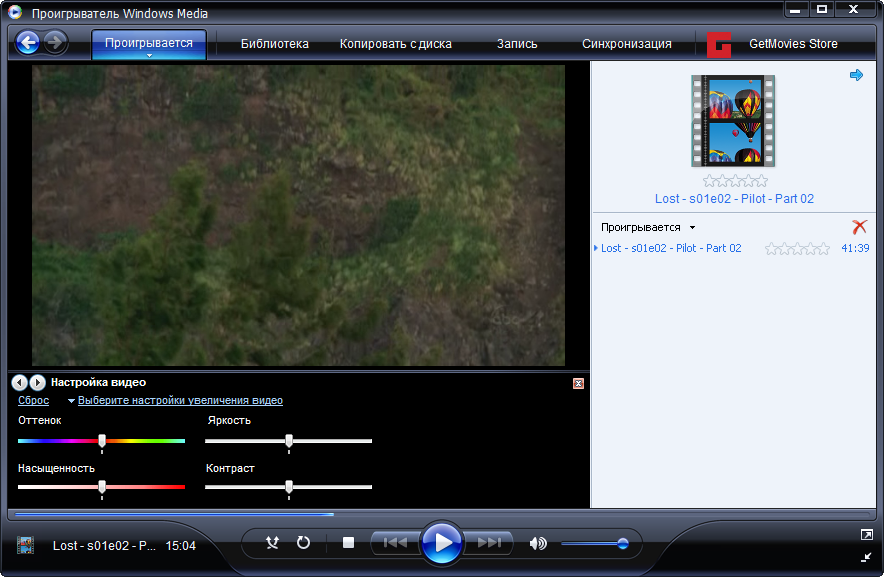Mute the sound via speaker icon
Image resolution: width=884 pixels, height=577 pixels.
[x=538, y=543]
